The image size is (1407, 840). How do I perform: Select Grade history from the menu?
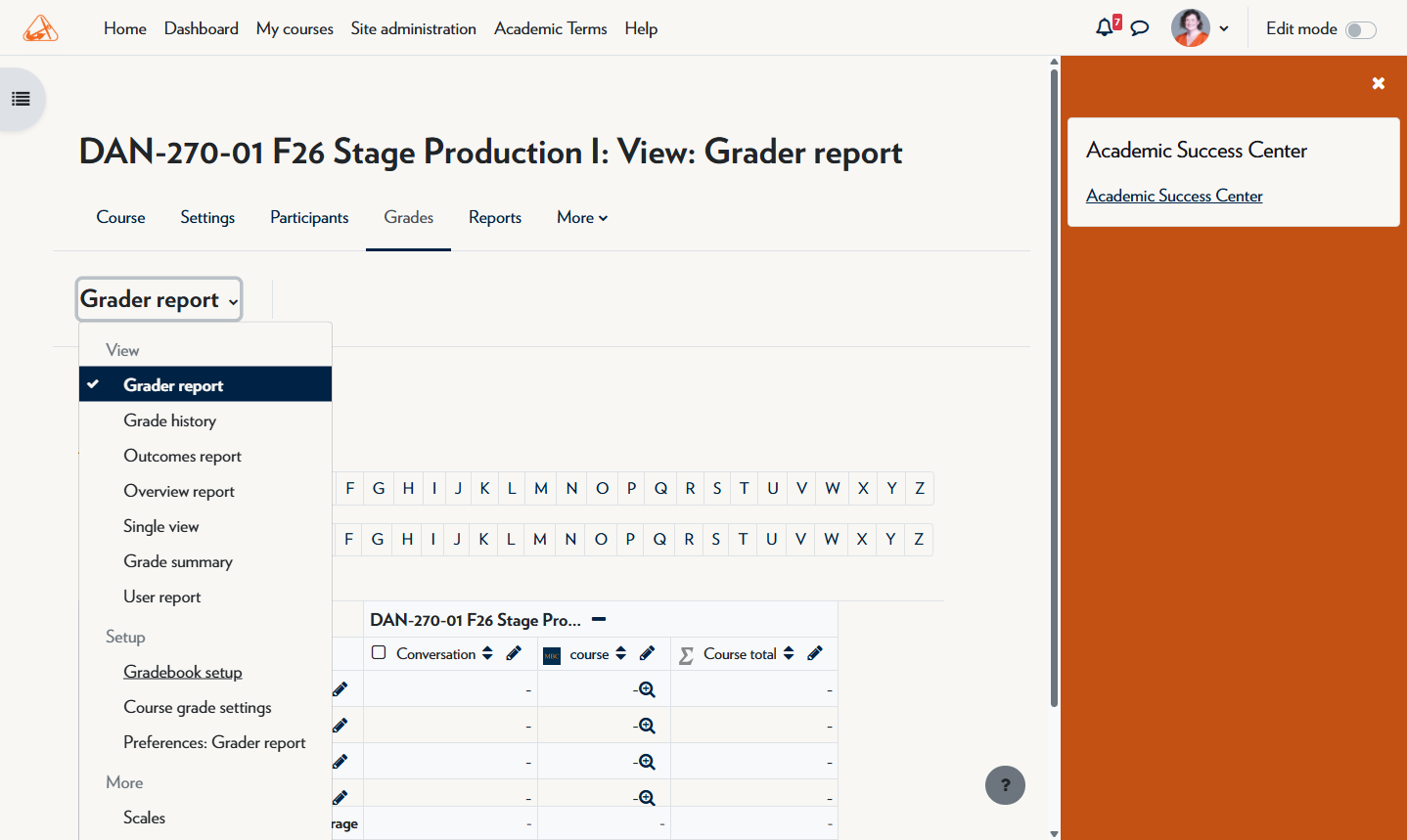[x=205, y=420]
